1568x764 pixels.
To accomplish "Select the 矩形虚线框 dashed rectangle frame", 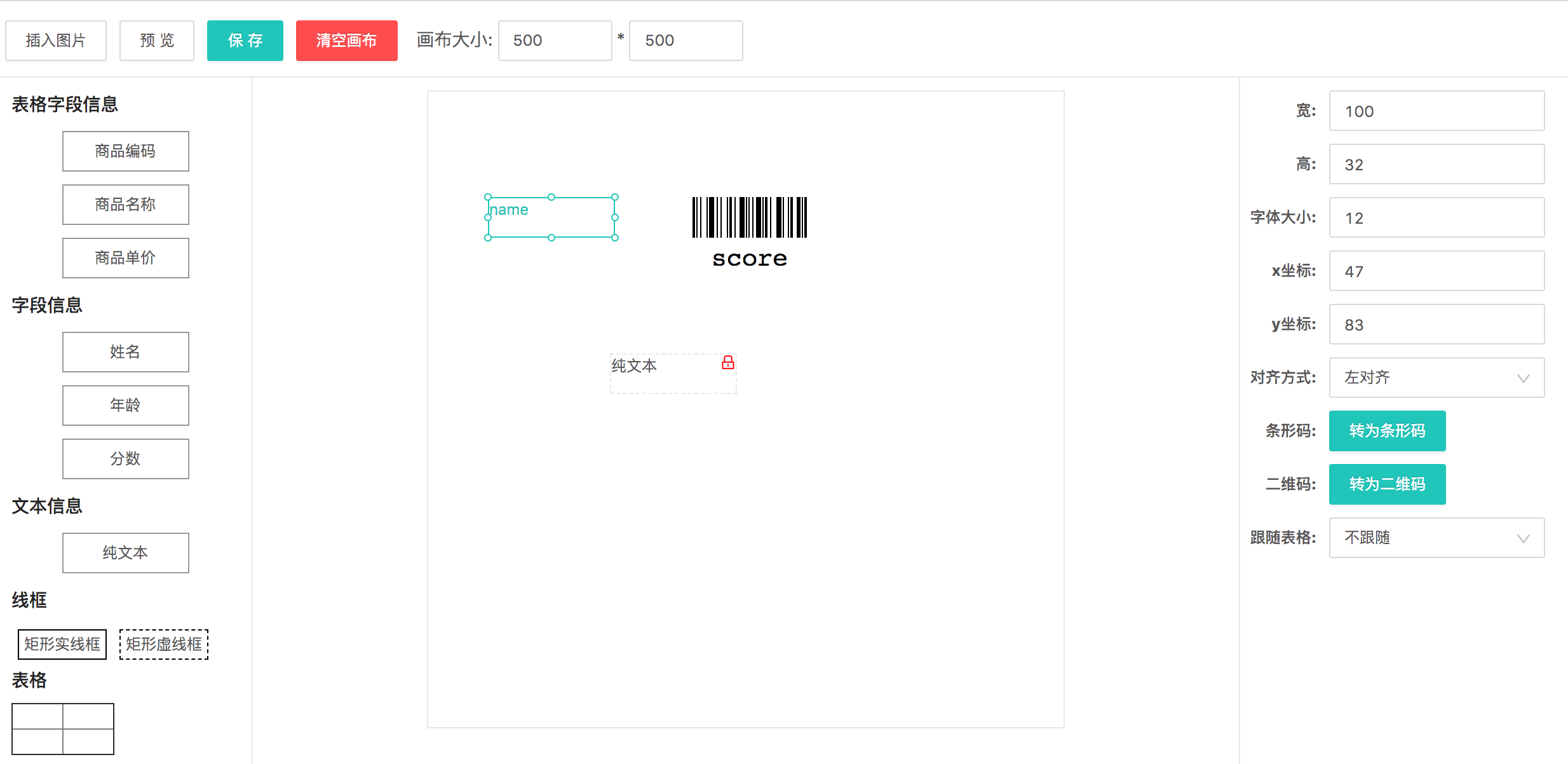I will 164,644.
